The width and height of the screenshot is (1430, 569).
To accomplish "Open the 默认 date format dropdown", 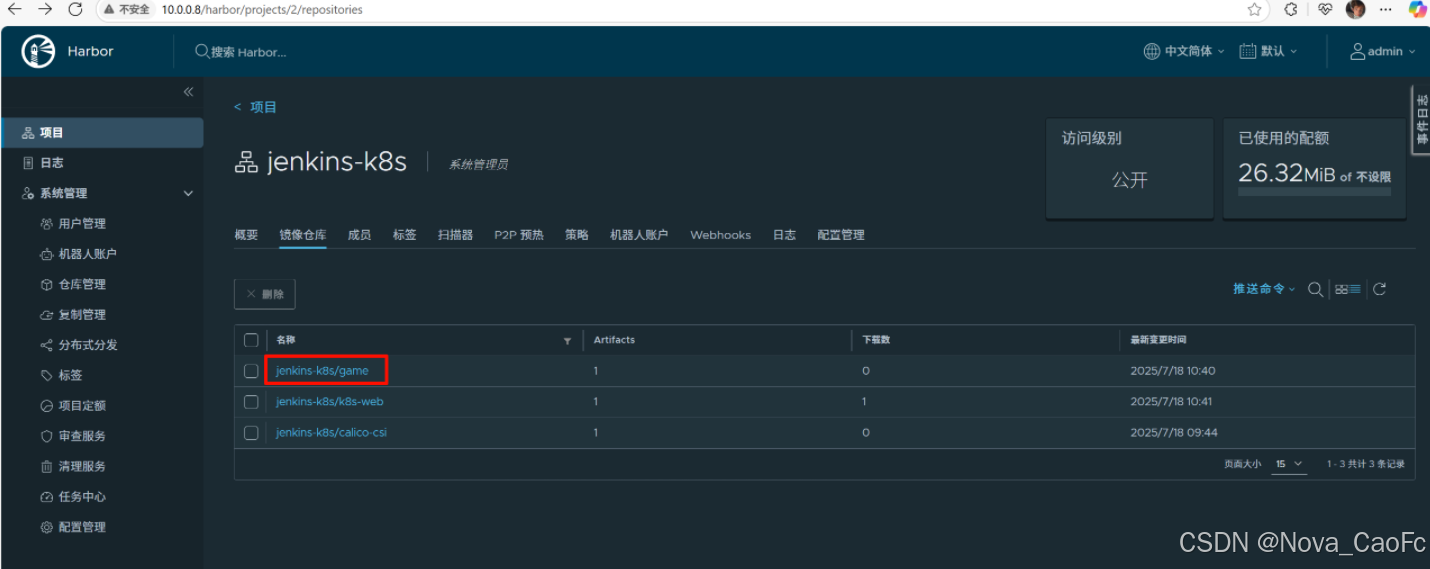I will pos(1268,51).
